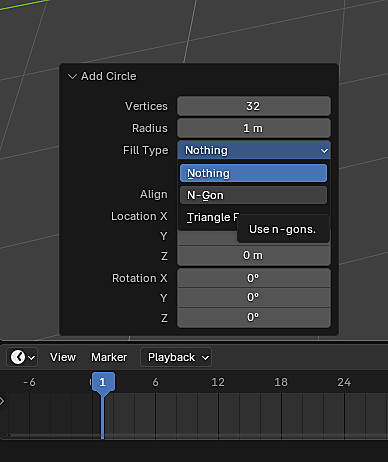Click frame -6 on timeline ruler
Image resolution: width=388 pixels, height=462 pixels.
pyautogui.click(x=29, y=382)
